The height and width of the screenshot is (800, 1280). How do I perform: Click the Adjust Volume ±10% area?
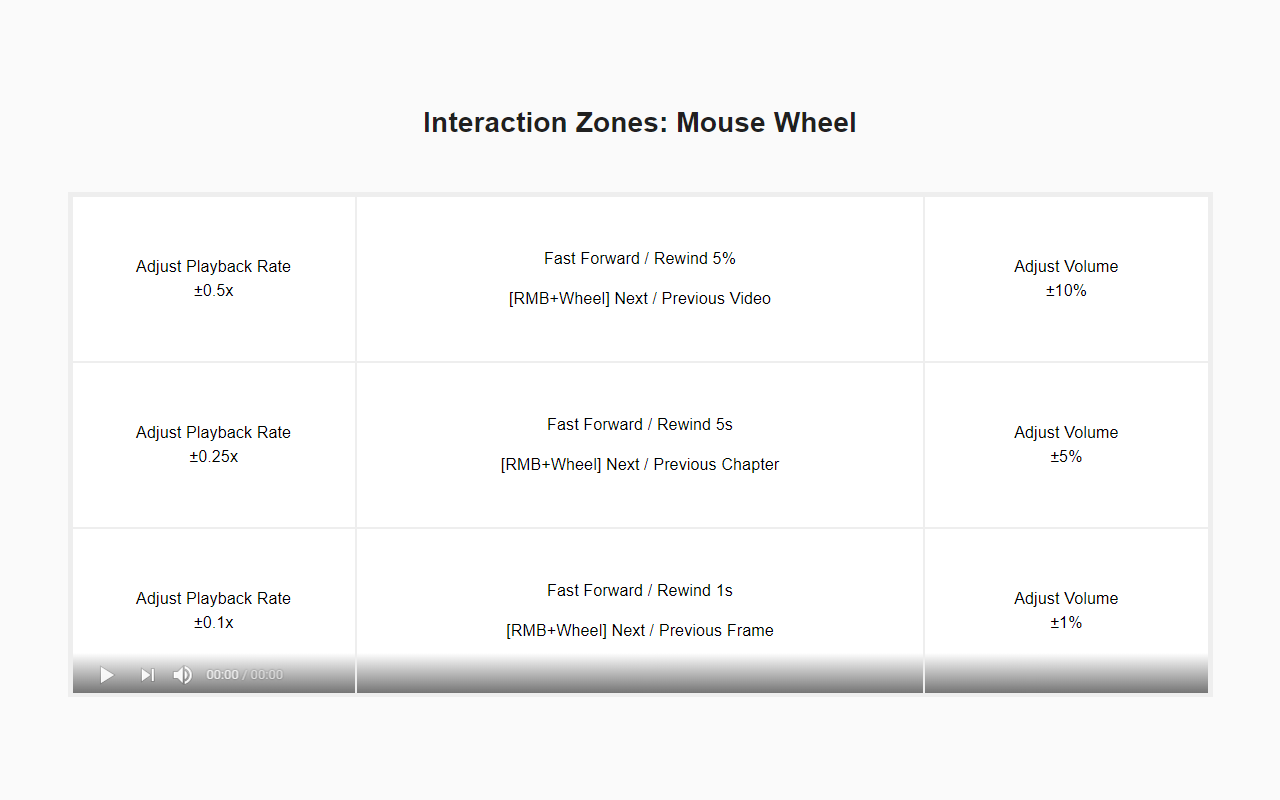[1066, 278]
